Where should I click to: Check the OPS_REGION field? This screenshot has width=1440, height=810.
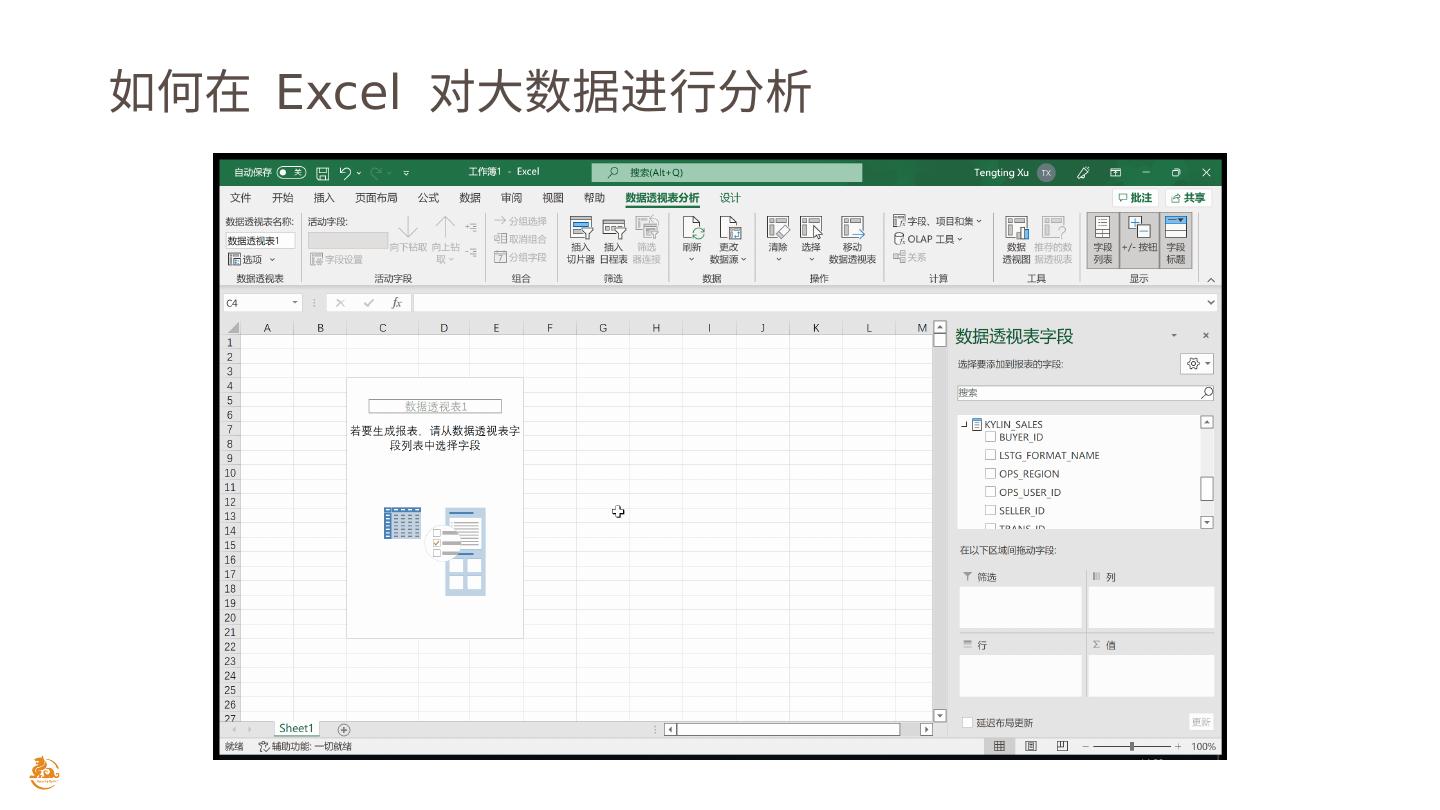991,474
